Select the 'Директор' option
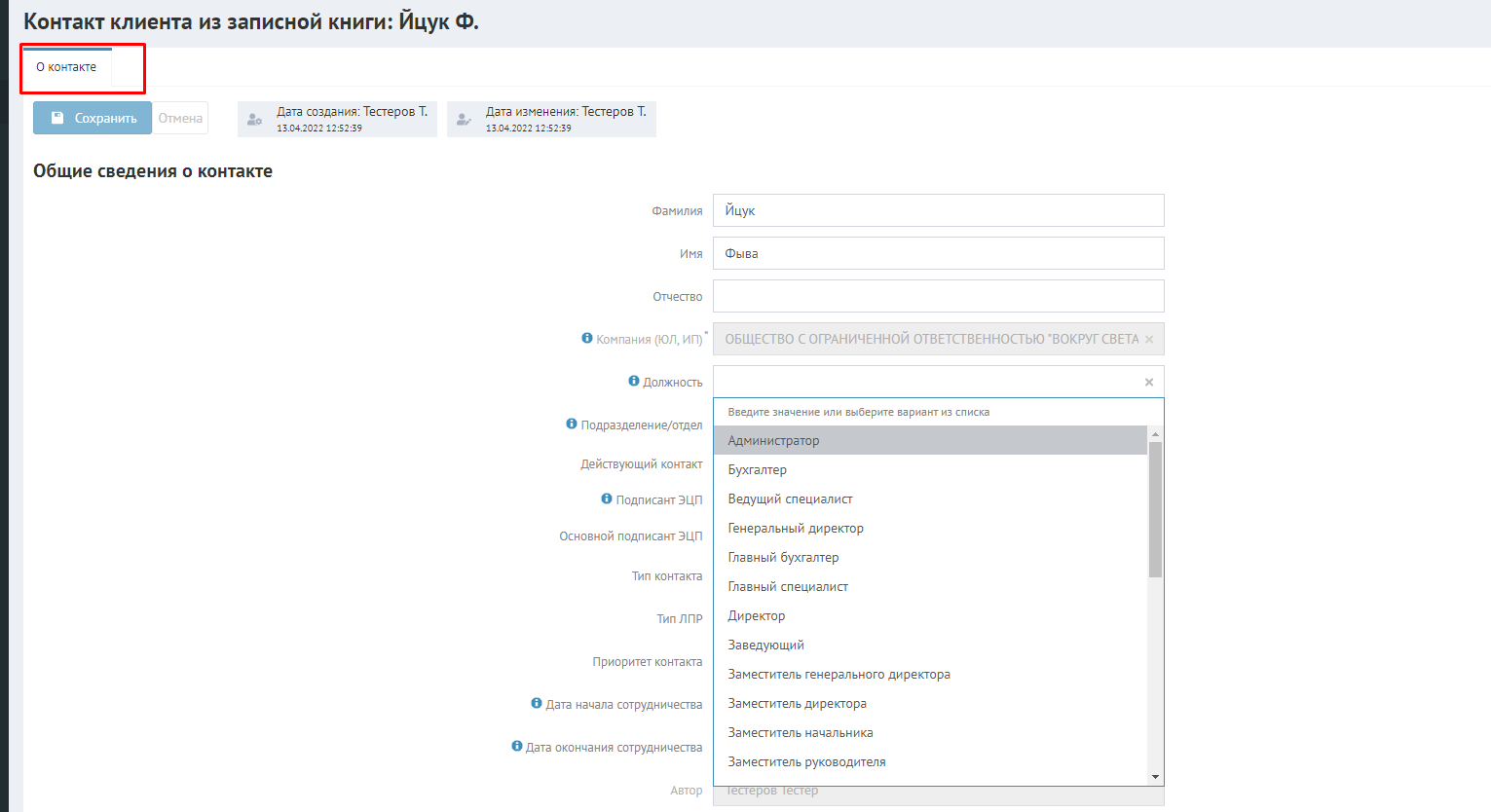 [931, 615]
